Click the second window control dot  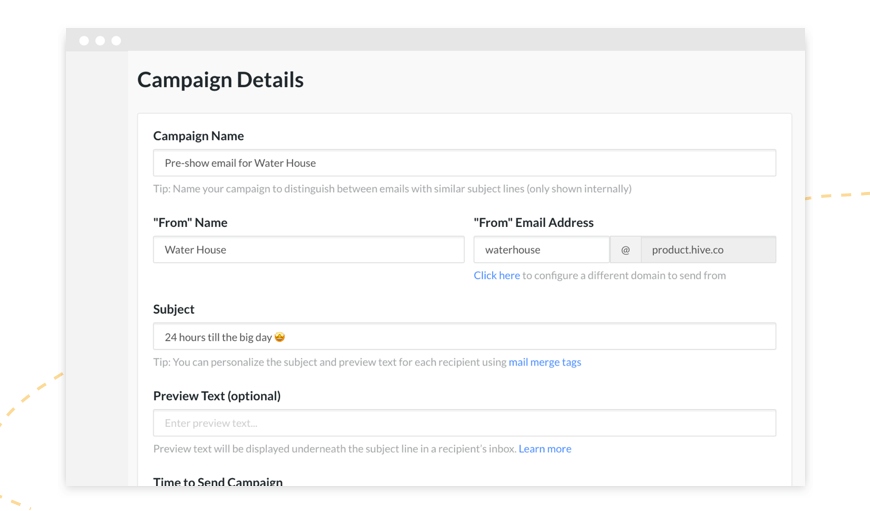click(100, 41)
